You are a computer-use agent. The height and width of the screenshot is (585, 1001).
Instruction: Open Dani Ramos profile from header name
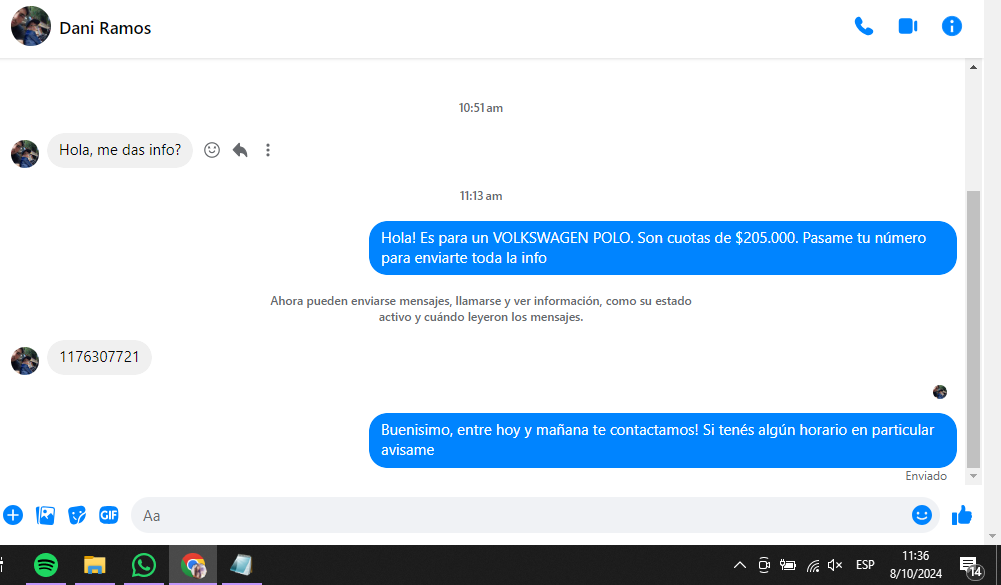point(105,28)
